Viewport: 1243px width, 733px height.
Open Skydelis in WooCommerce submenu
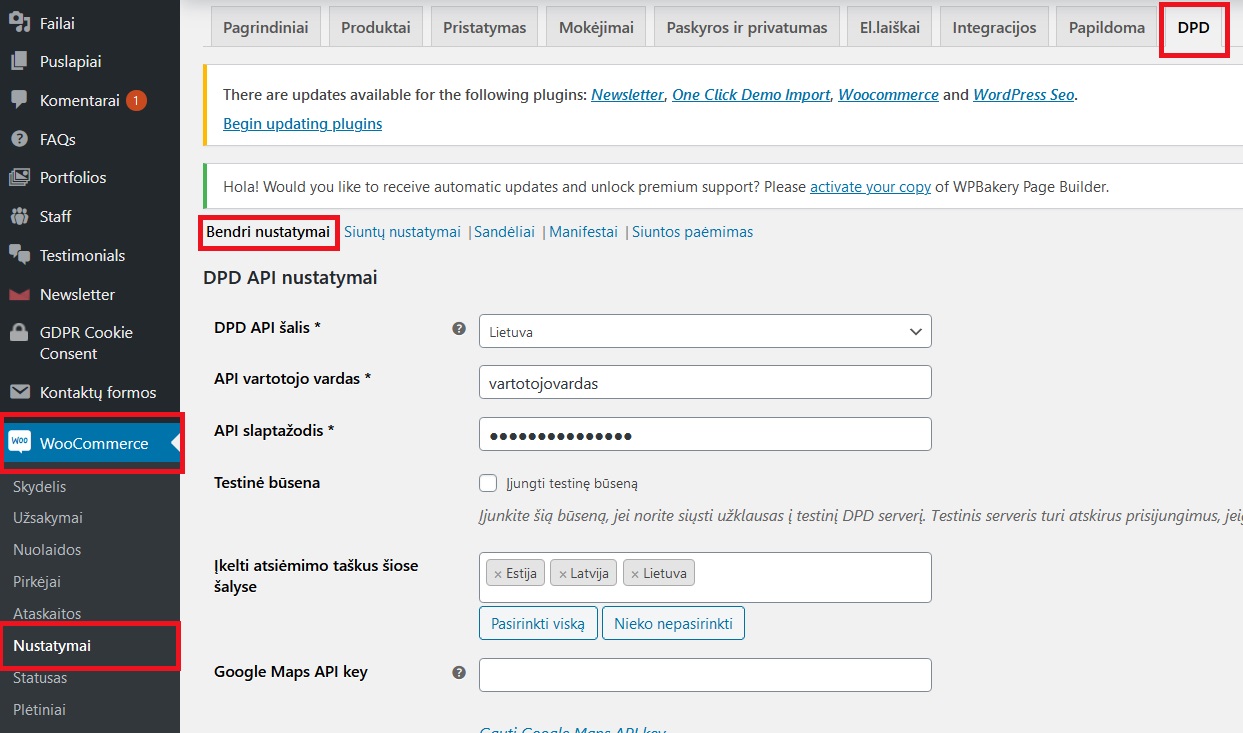[x=40, y=487]
